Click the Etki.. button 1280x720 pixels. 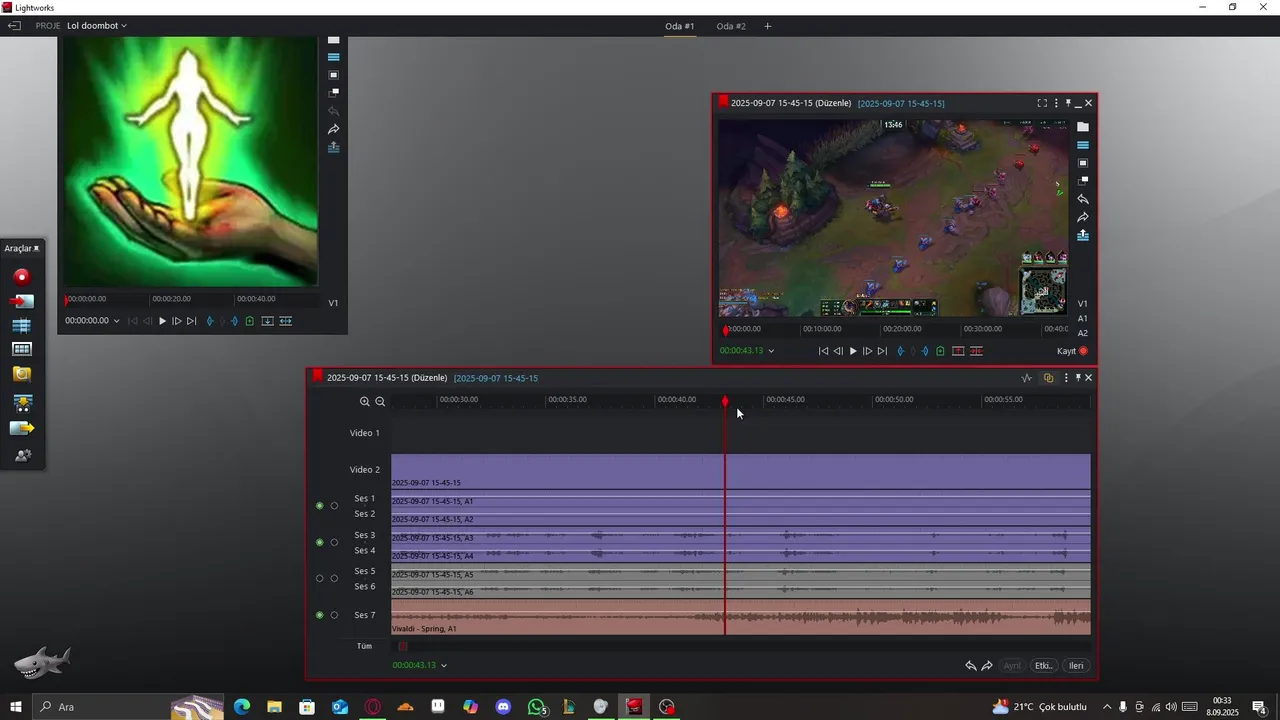click(1043, 666)
